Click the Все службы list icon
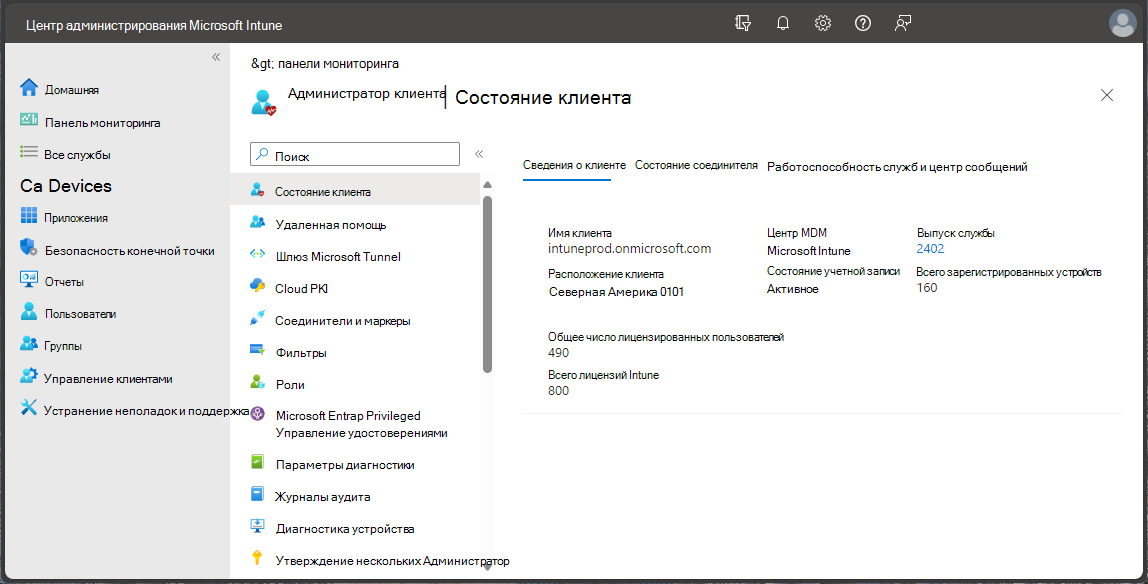The image size is (1148, 584). click(x=29, y=153)
